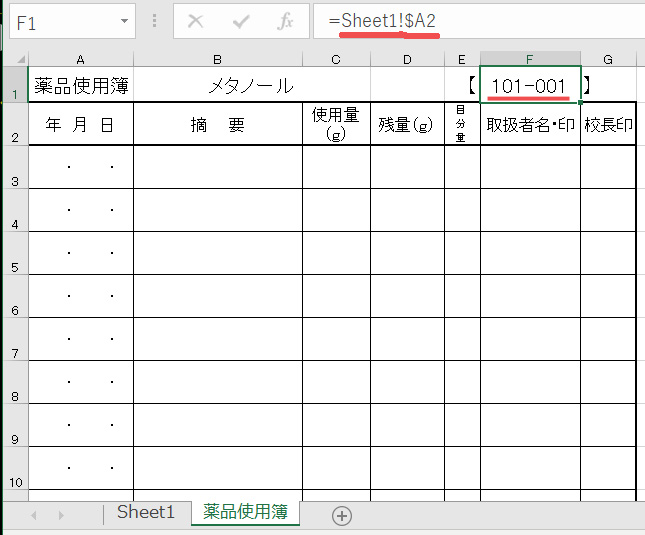645x535 pixels.
Task: Select column B header
Action: click(x=217, y=60)
